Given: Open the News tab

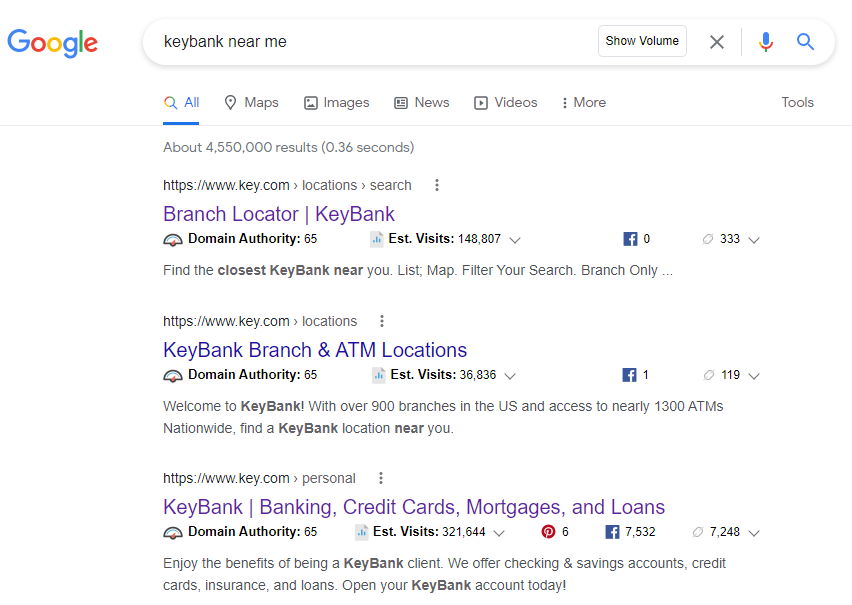Looking at the screenshot, I should 422,103.
